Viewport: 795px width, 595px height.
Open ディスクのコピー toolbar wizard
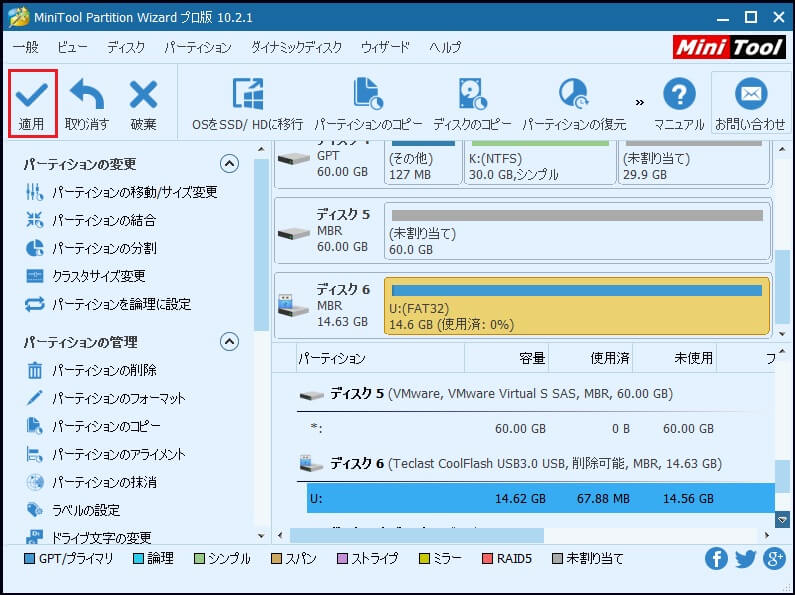coord(472,104)
